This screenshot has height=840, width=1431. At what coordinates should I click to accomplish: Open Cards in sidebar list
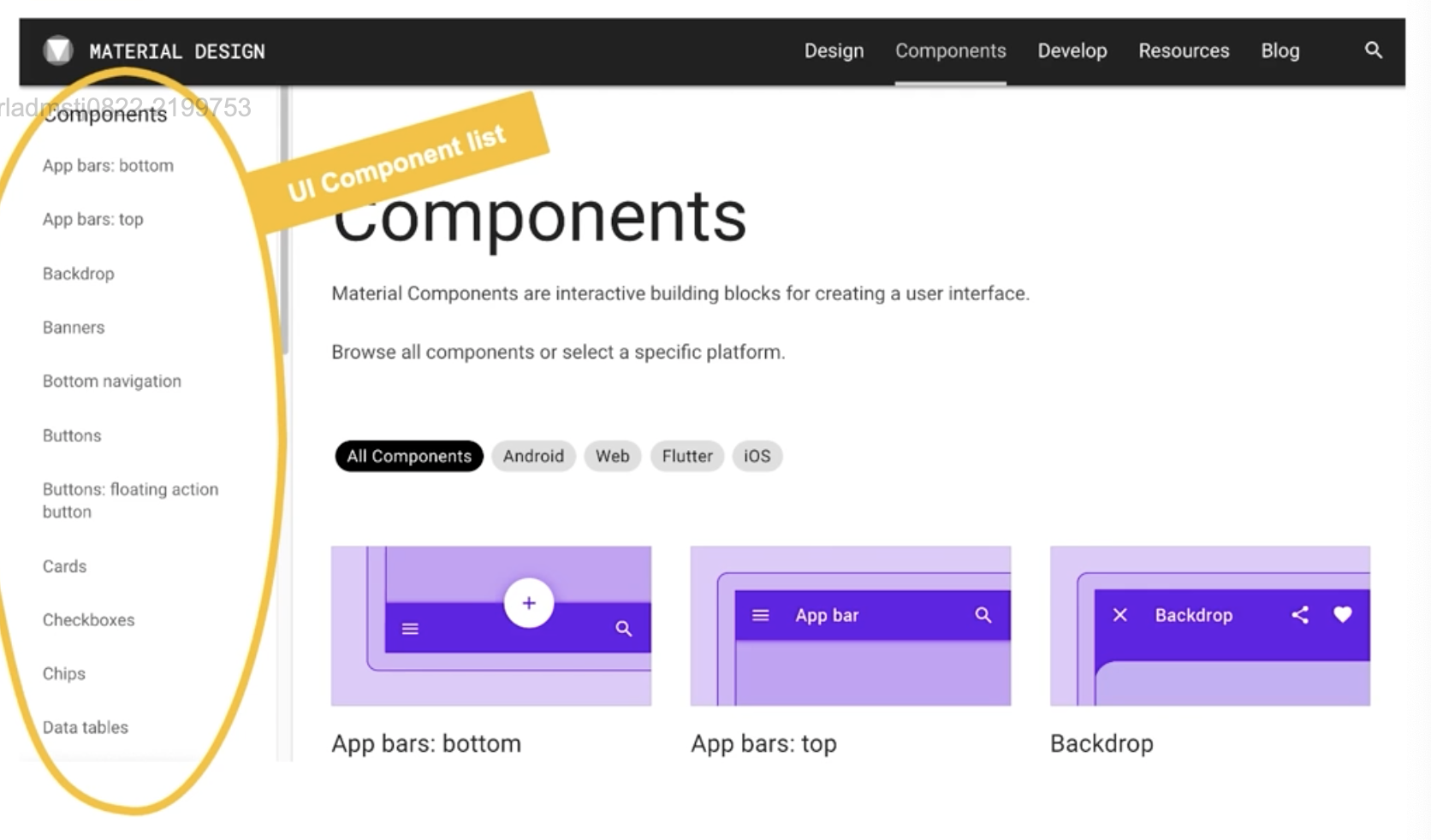pyautogui.click(x=65, y=566)
